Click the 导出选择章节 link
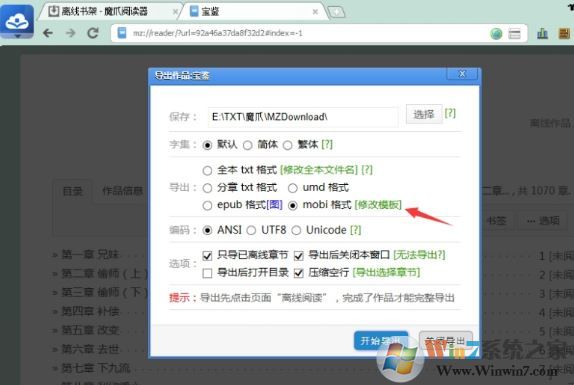The image size is (574, 385). pos(386,272)
